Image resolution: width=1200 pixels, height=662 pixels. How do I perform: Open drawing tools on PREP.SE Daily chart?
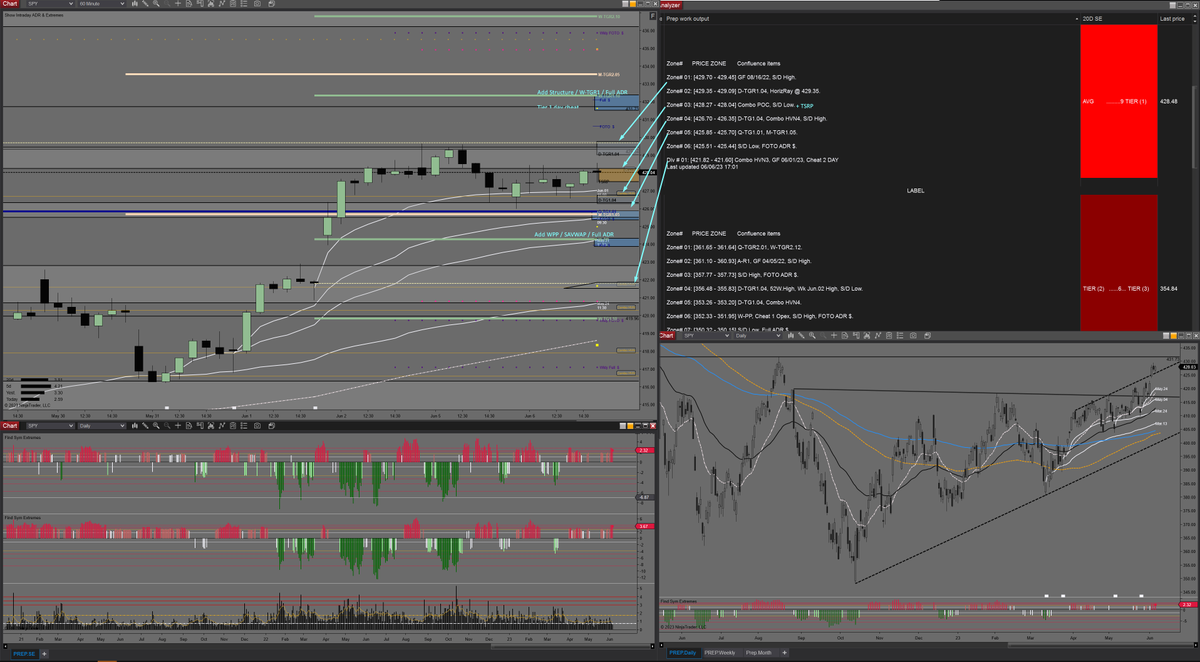[145, 425]
